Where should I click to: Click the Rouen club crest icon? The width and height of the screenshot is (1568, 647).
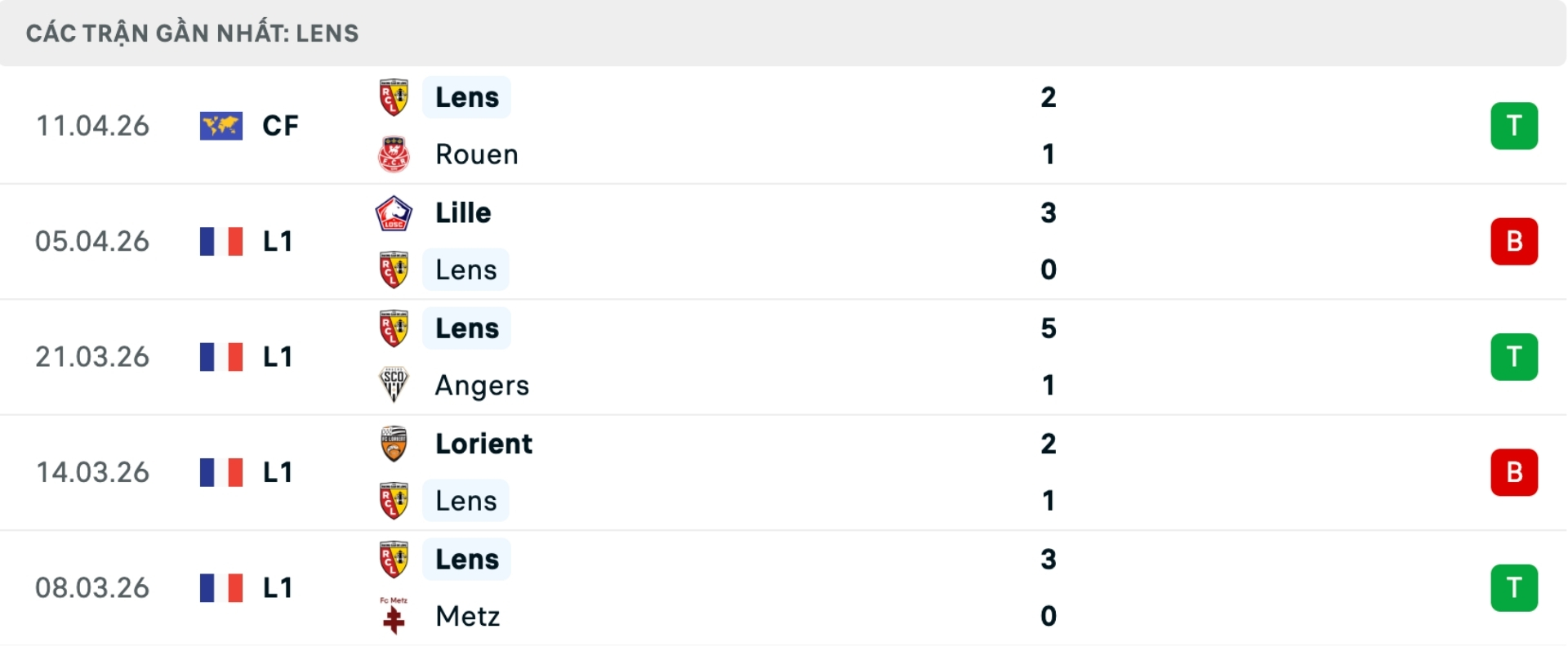click(394, 154)
